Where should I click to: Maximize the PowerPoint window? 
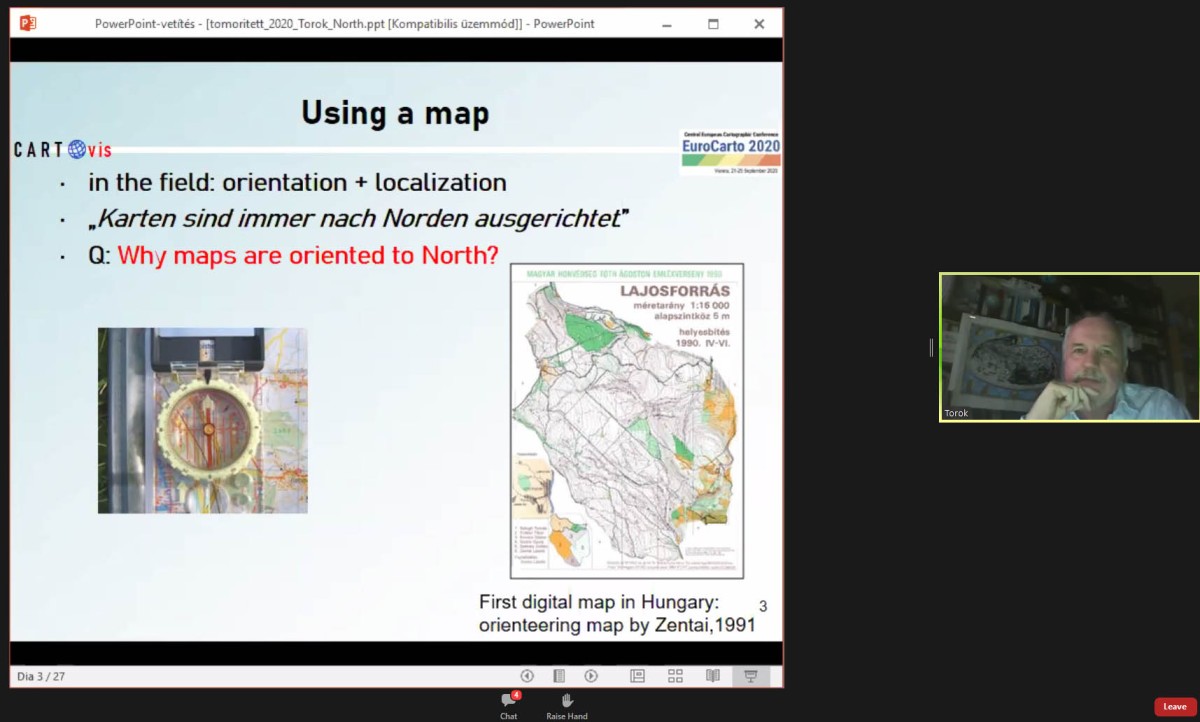(713, 24)
